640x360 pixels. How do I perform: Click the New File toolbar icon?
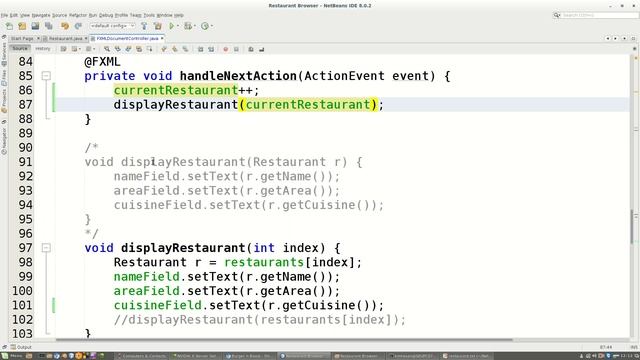point(9,26)
